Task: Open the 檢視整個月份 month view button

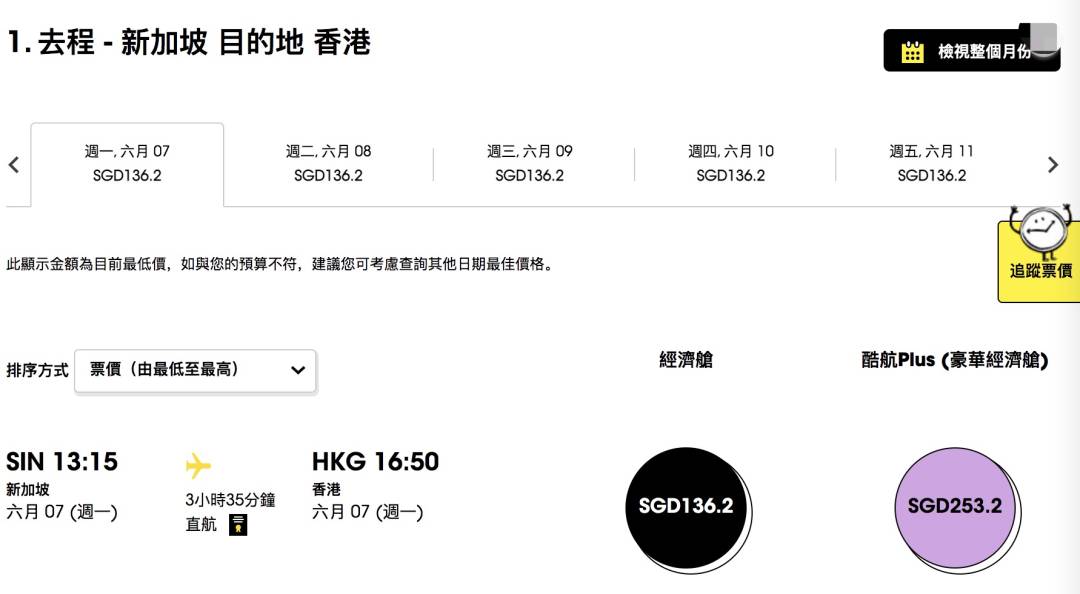Action: 971,50
